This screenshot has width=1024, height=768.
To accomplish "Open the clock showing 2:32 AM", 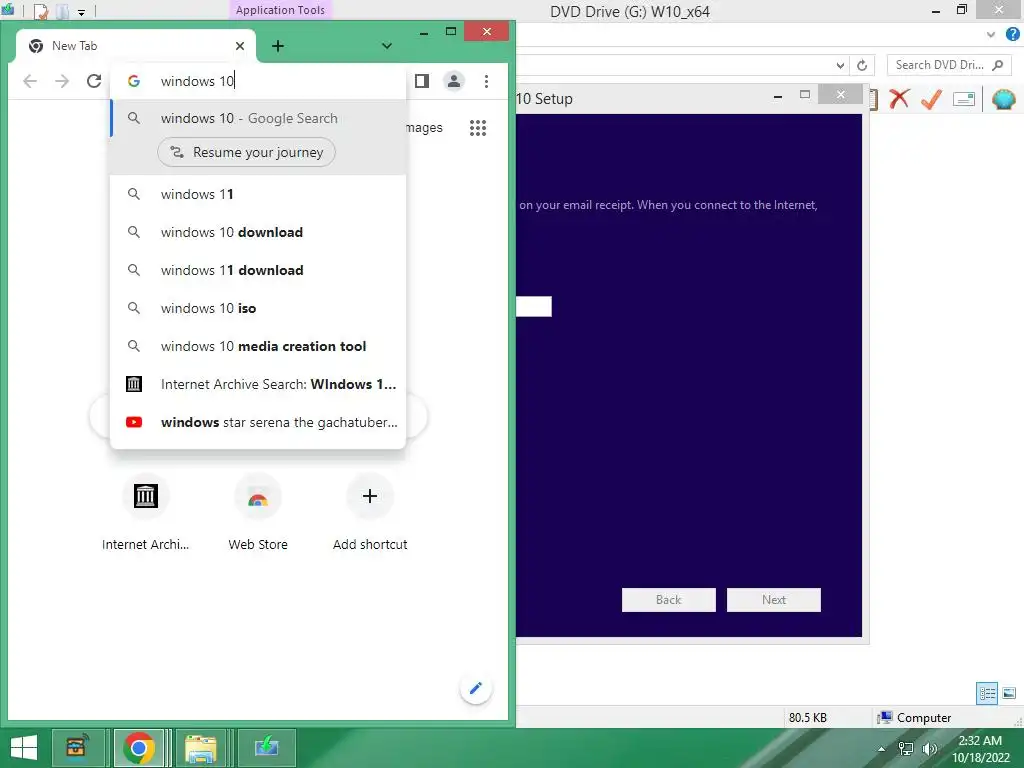I will 980,749.
